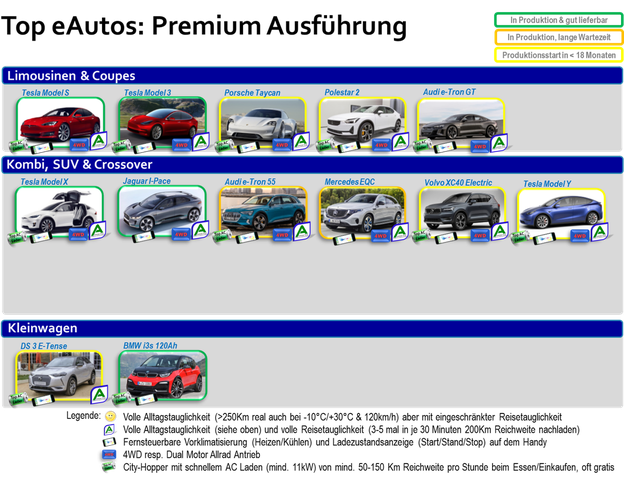This screenshot has height=479, width=624.
Task: Click the 'BMW i3s 120Ah' label
Action: coord(150,346)
